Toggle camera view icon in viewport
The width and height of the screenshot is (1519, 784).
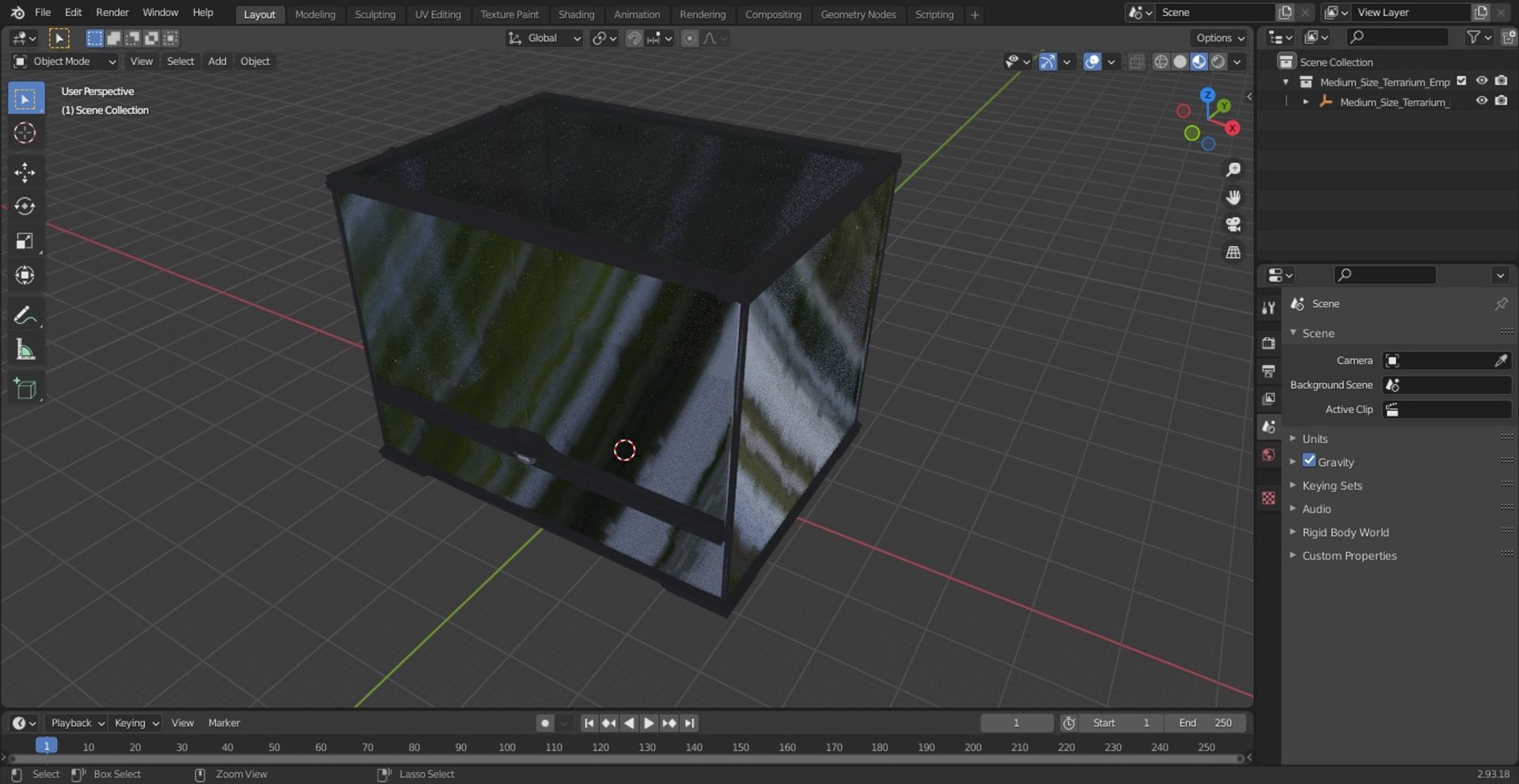click(x=1233, y=225)
